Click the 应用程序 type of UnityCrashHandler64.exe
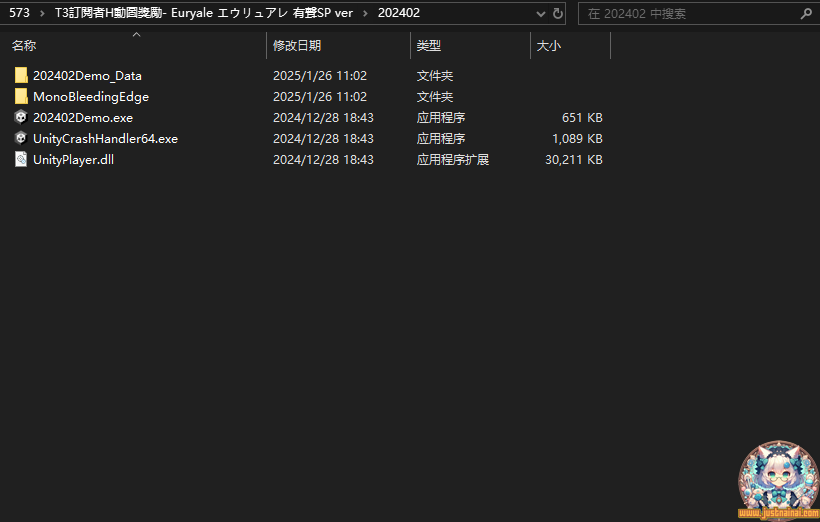This screenshot has height=522, width=820. click(441, 138)
